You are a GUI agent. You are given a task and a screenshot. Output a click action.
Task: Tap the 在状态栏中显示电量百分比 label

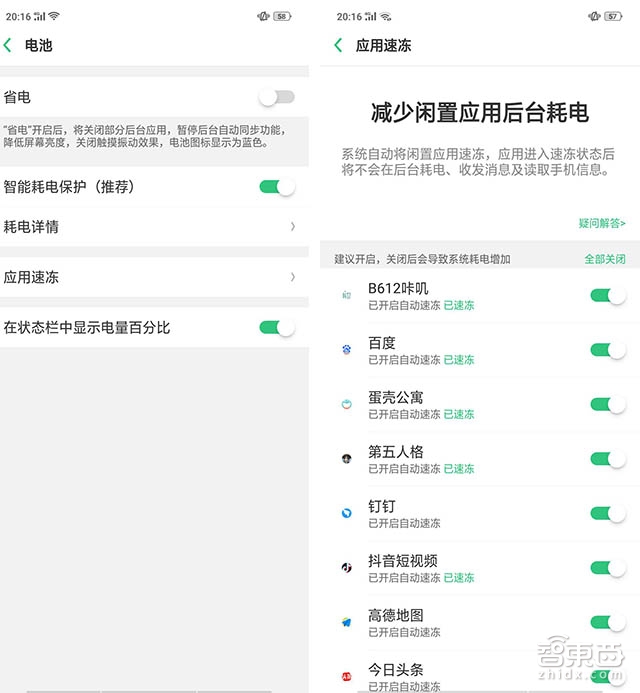(87, 328)
